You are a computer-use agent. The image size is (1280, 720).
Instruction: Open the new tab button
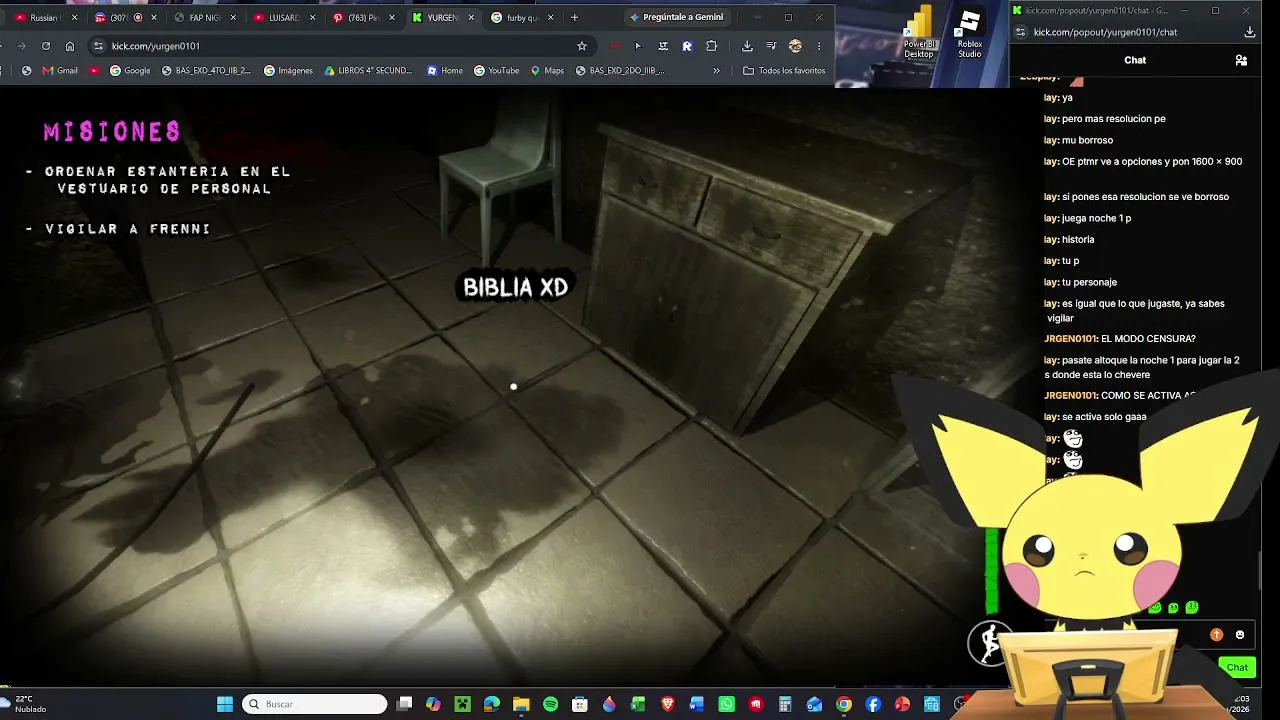(574, 17)
